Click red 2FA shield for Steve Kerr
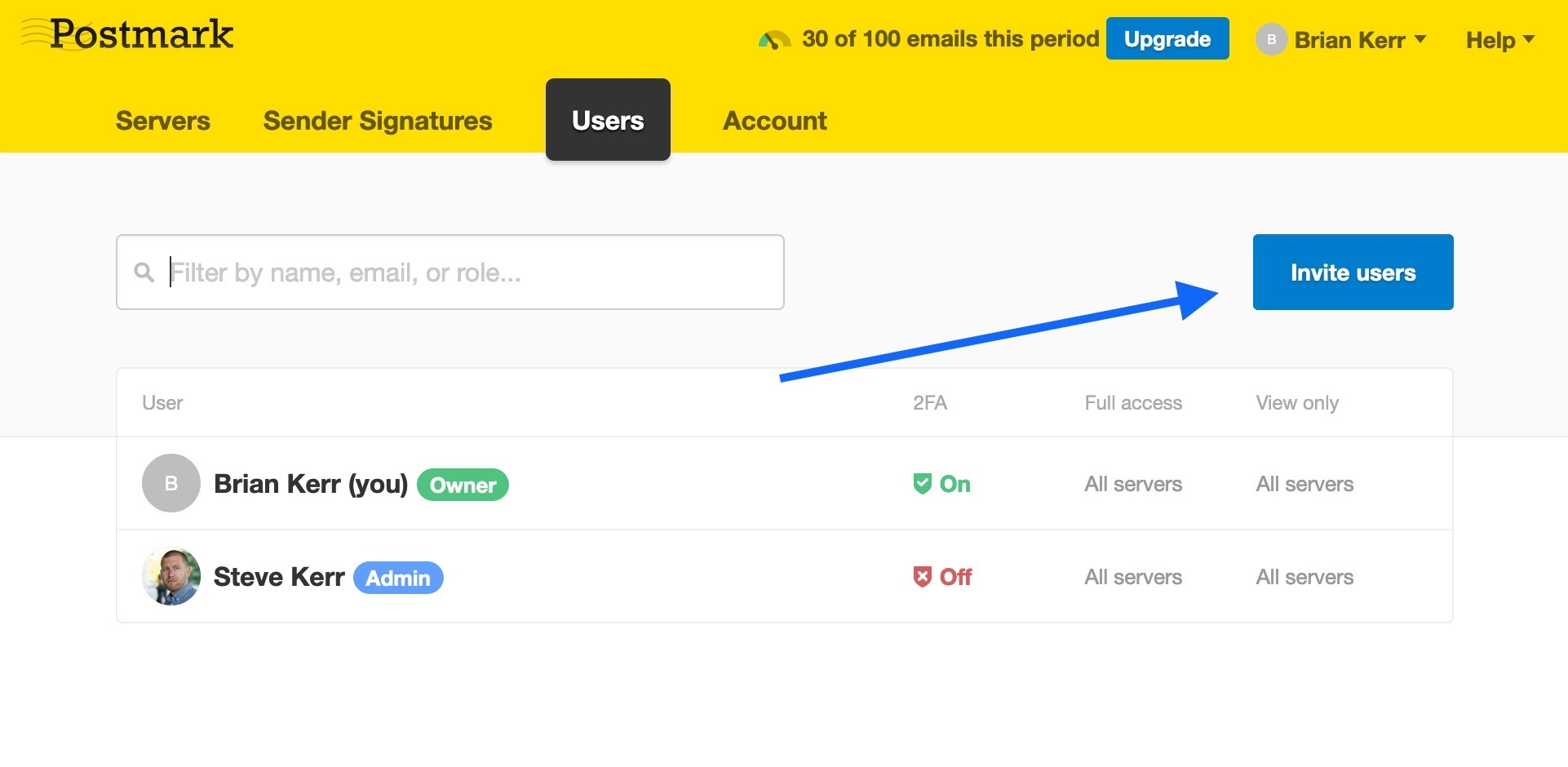The height and width of the screenshot is (767, 1568). pos(922,577)
